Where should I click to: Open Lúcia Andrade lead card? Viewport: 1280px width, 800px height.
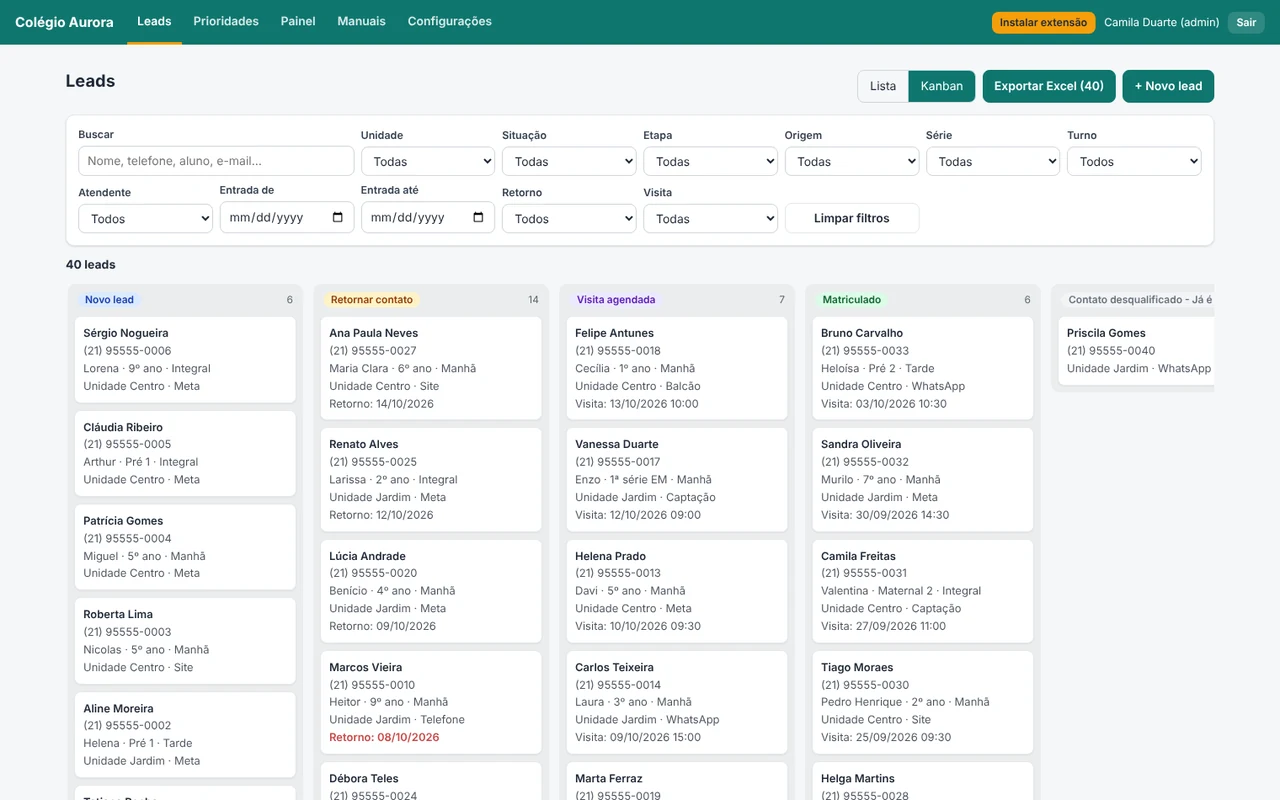pos(431,591)
